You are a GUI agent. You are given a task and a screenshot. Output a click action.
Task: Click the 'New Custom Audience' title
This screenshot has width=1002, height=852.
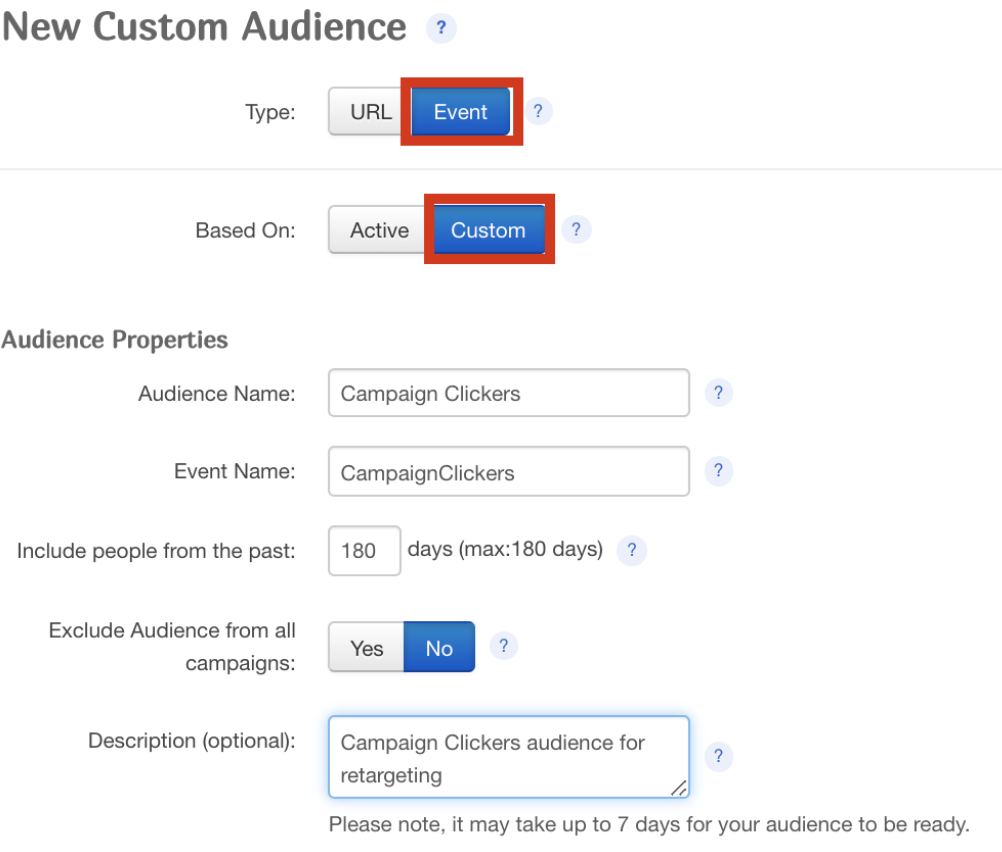coord(204,27)
